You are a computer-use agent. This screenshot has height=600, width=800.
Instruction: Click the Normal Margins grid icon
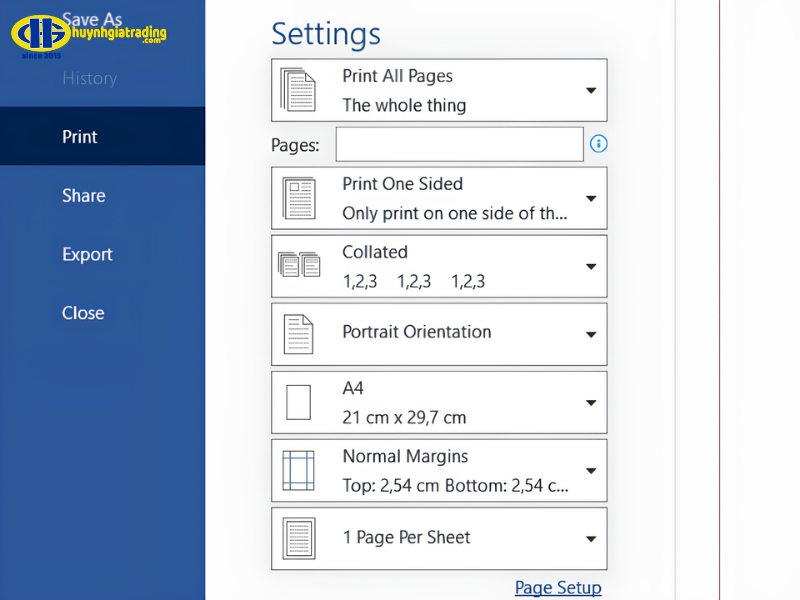298,470
